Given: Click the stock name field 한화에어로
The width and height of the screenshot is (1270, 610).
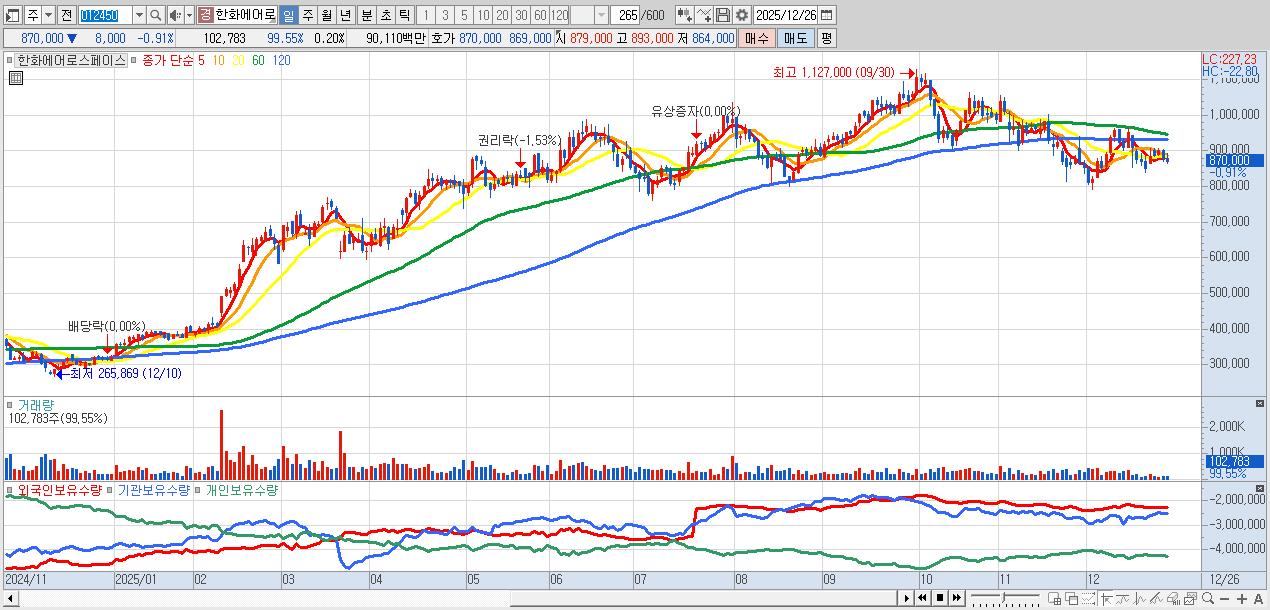Looking at the screenshot, I should click(245, 15).
